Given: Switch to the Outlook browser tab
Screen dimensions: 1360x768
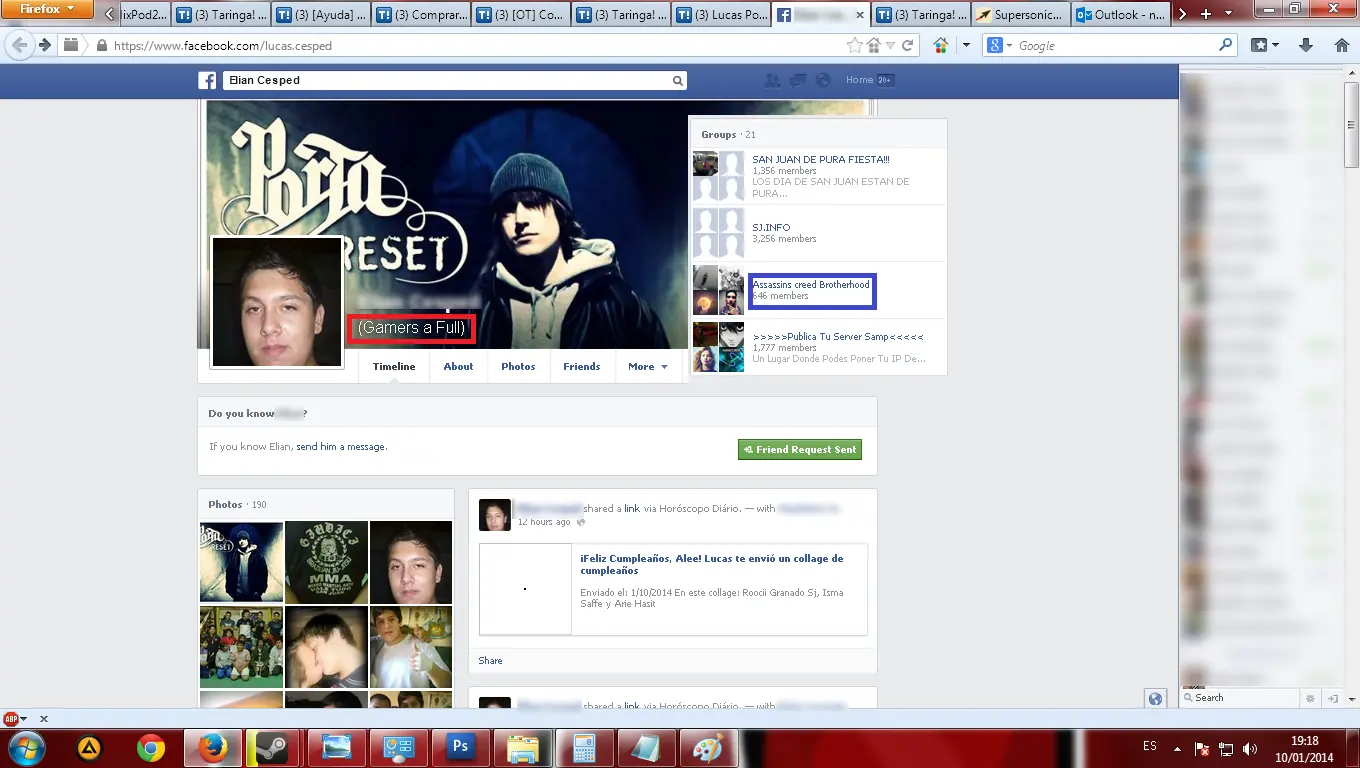Looking at the screenshot, I should [1120, 15].
